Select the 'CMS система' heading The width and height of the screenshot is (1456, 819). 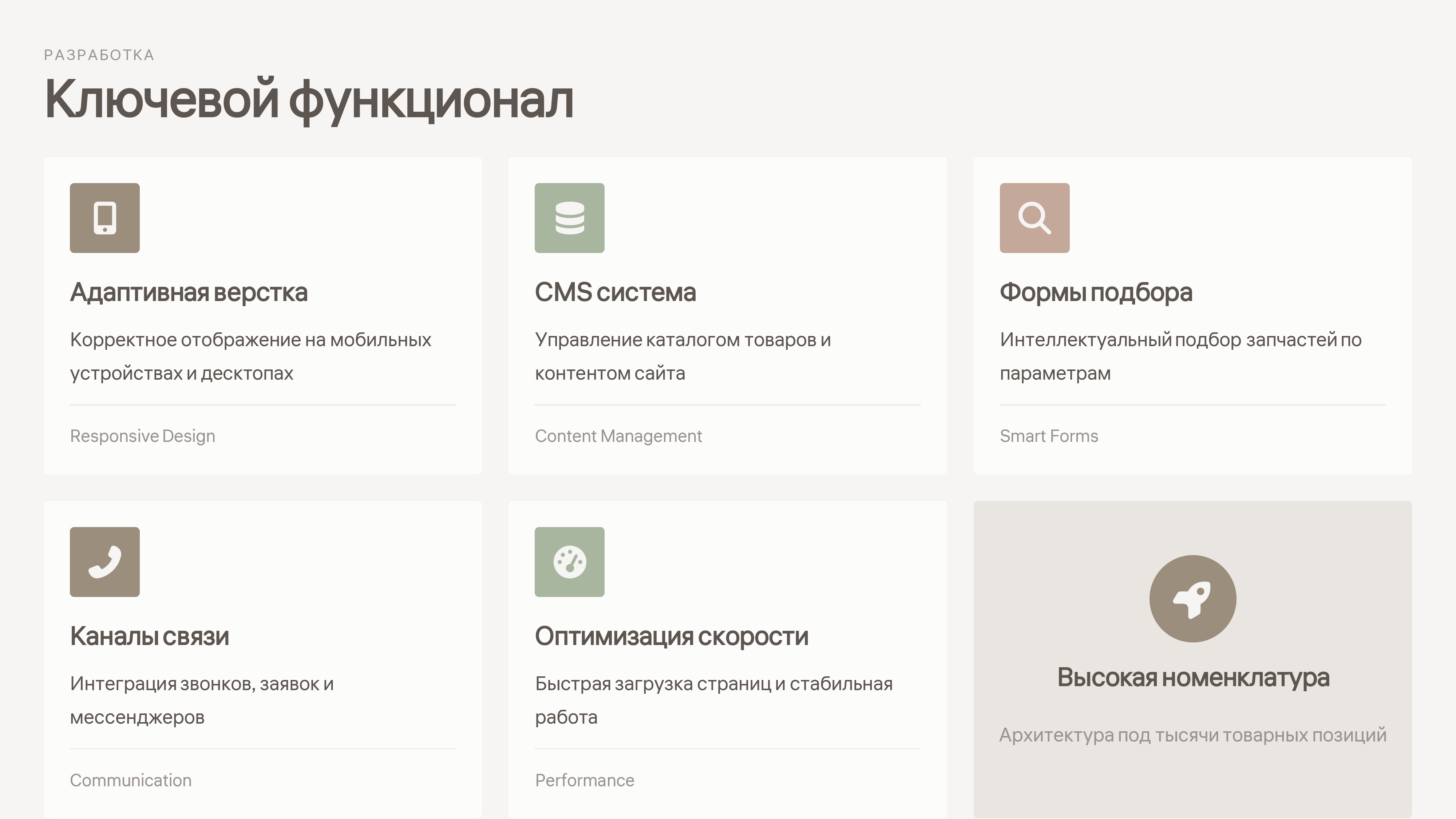(x=615, y=292)
